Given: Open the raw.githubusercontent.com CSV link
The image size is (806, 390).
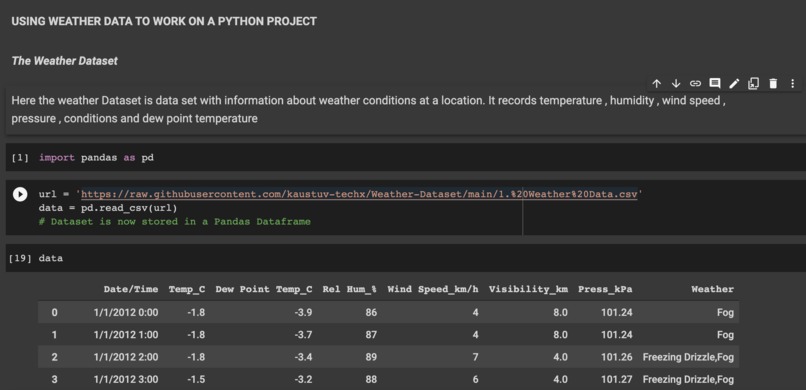Looking at the screenshot, I should pos(359,195).
